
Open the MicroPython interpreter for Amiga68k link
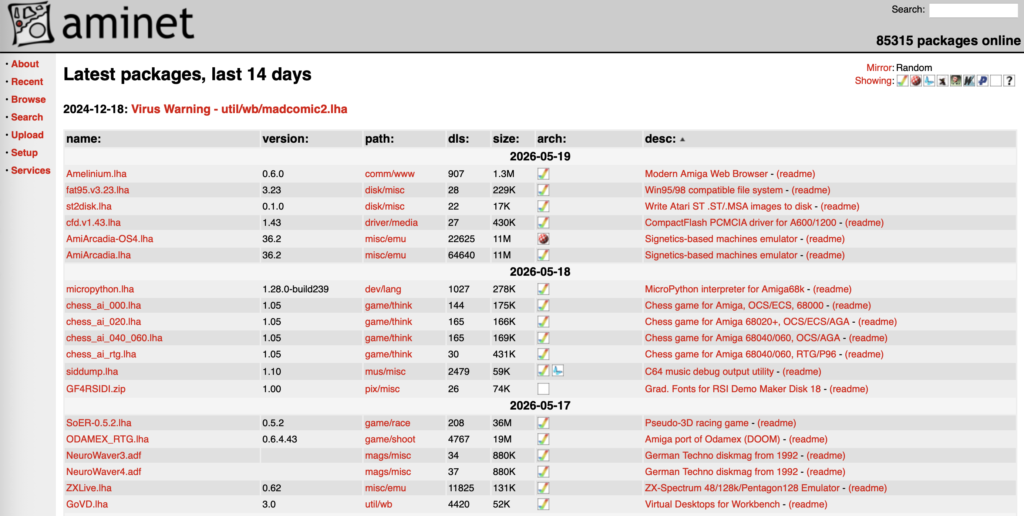coord(724,289)
